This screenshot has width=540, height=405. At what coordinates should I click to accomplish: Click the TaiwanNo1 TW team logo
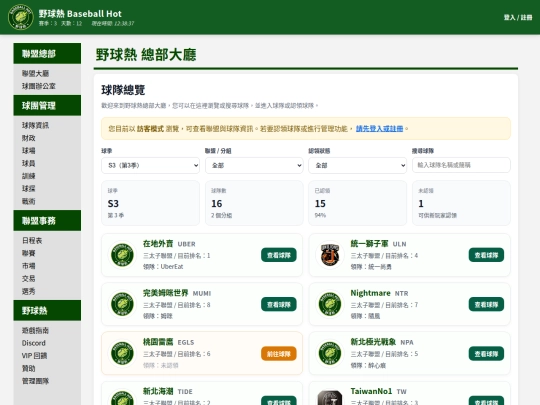(330, 398)
